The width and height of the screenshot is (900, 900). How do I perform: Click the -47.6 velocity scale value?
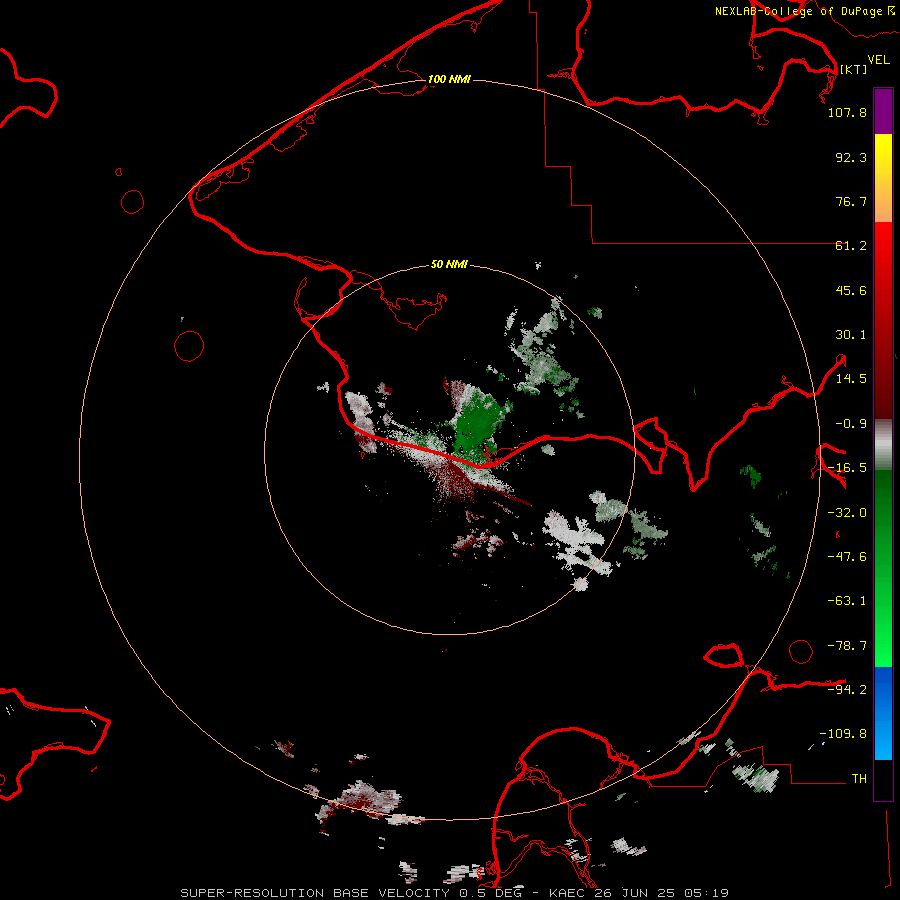(847, 557)
